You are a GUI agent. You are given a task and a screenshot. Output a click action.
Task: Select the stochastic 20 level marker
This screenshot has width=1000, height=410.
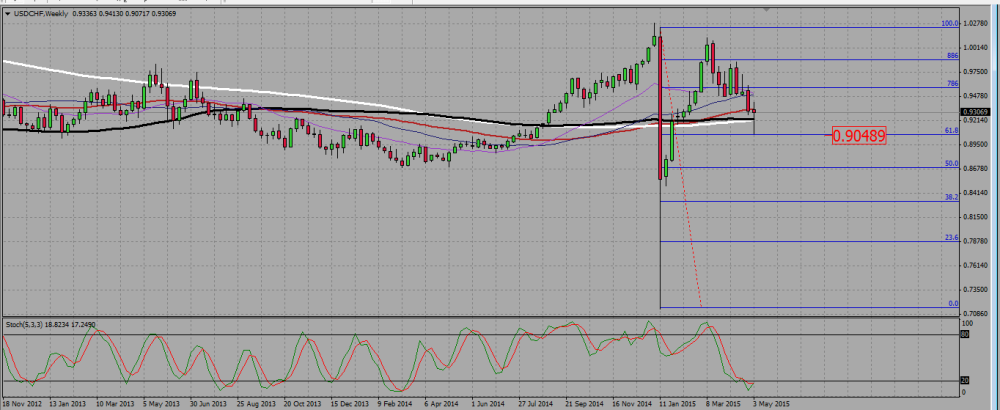[x=965, y=381]
